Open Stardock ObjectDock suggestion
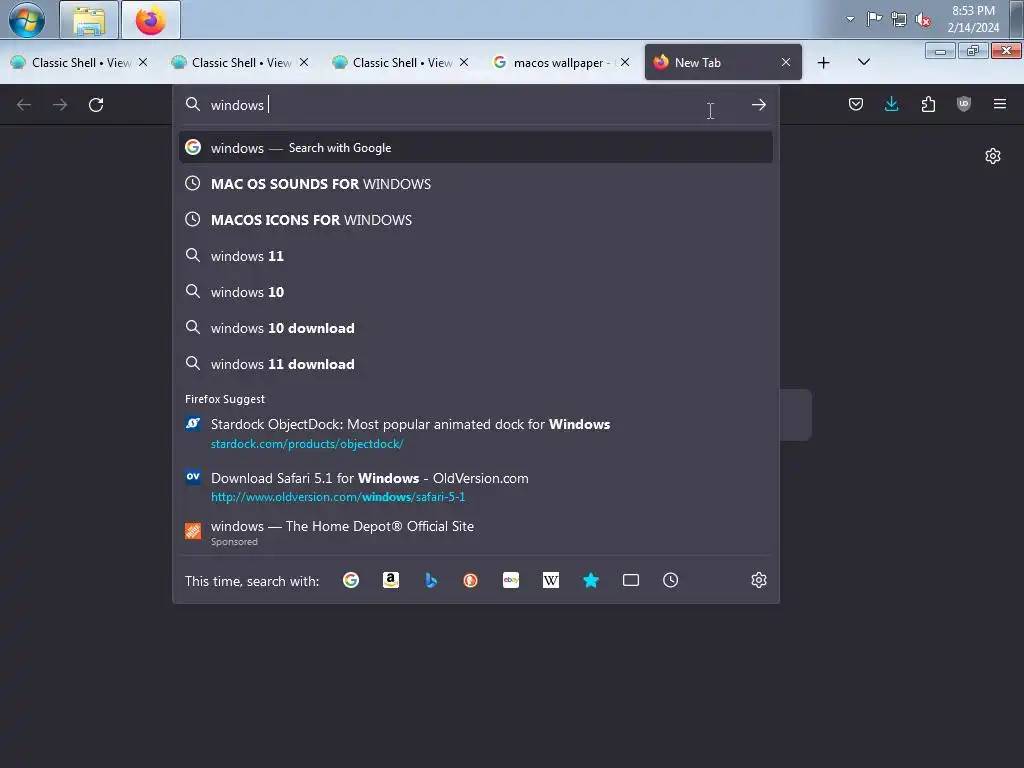The height and width of the screenshot is (768, 1024). click(x=475, y=434)
